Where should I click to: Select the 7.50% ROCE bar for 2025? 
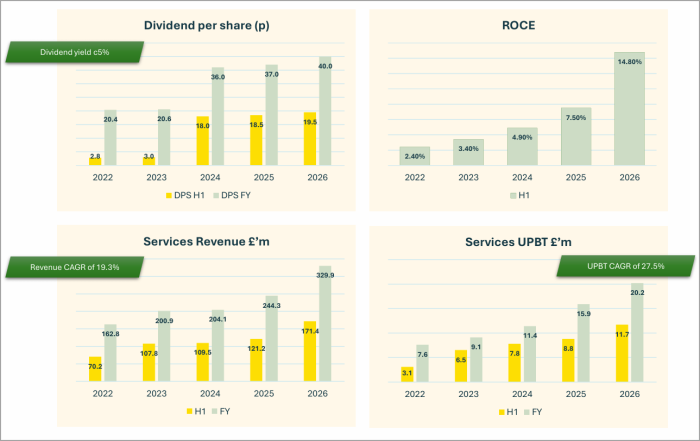coord(576,137)
